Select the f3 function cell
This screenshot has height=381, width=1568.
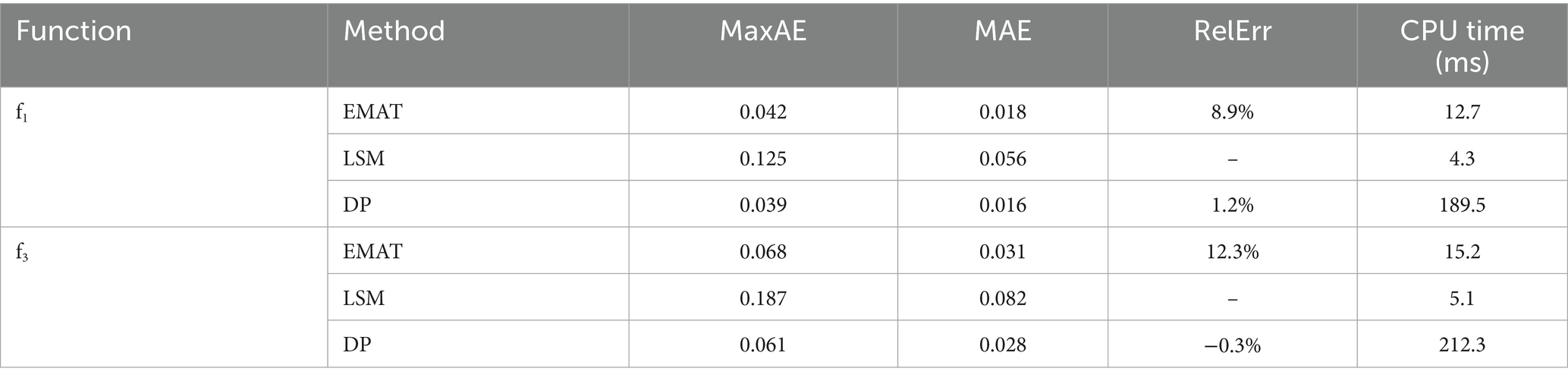(22, 252)
